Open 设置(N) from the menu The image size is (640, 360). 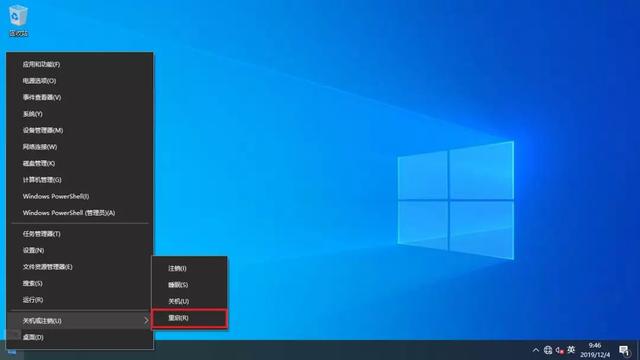coord(80,250)
